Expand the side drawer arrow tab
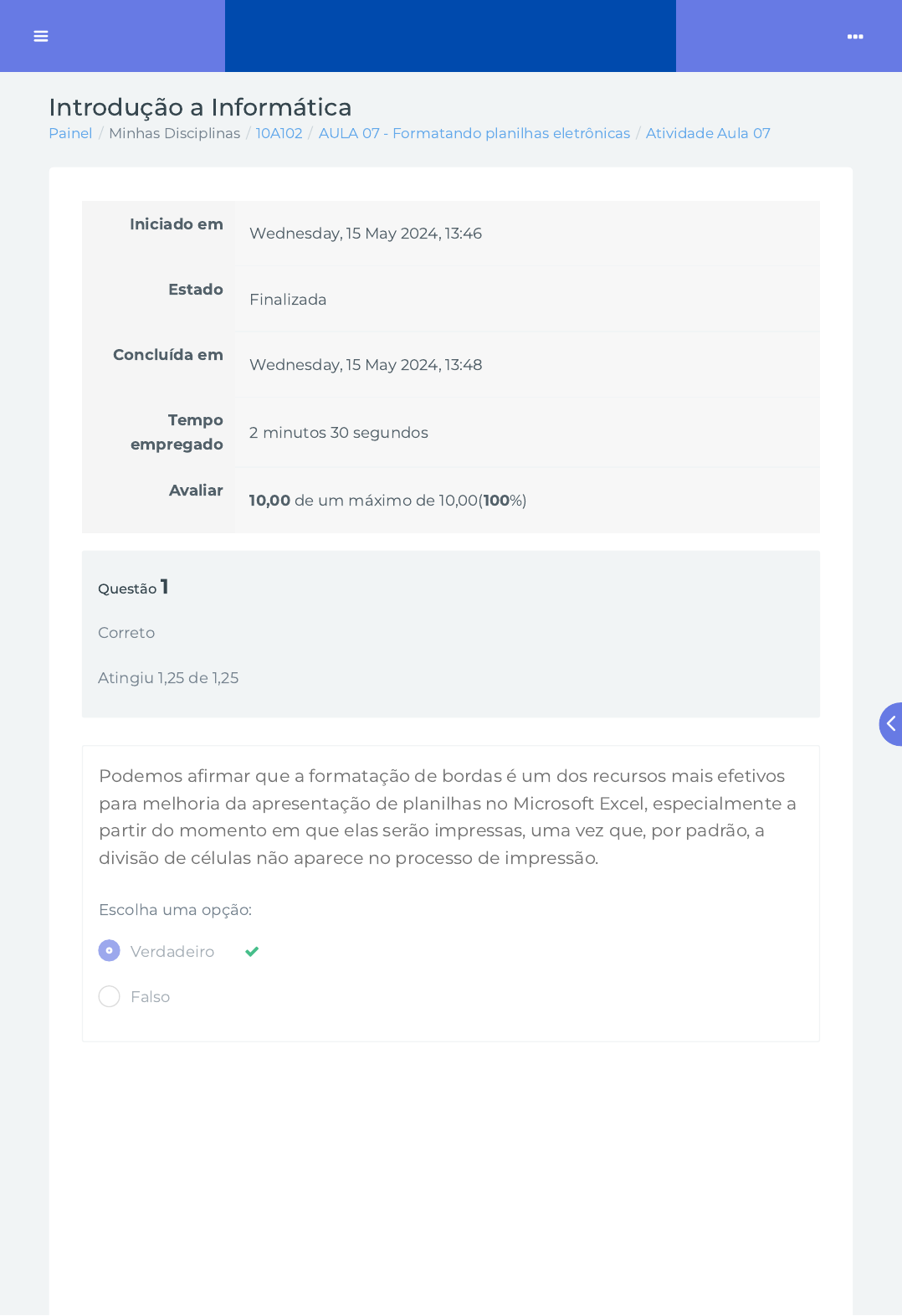The height and width of the screenshot is (1316, 902). tap(891, 724)
